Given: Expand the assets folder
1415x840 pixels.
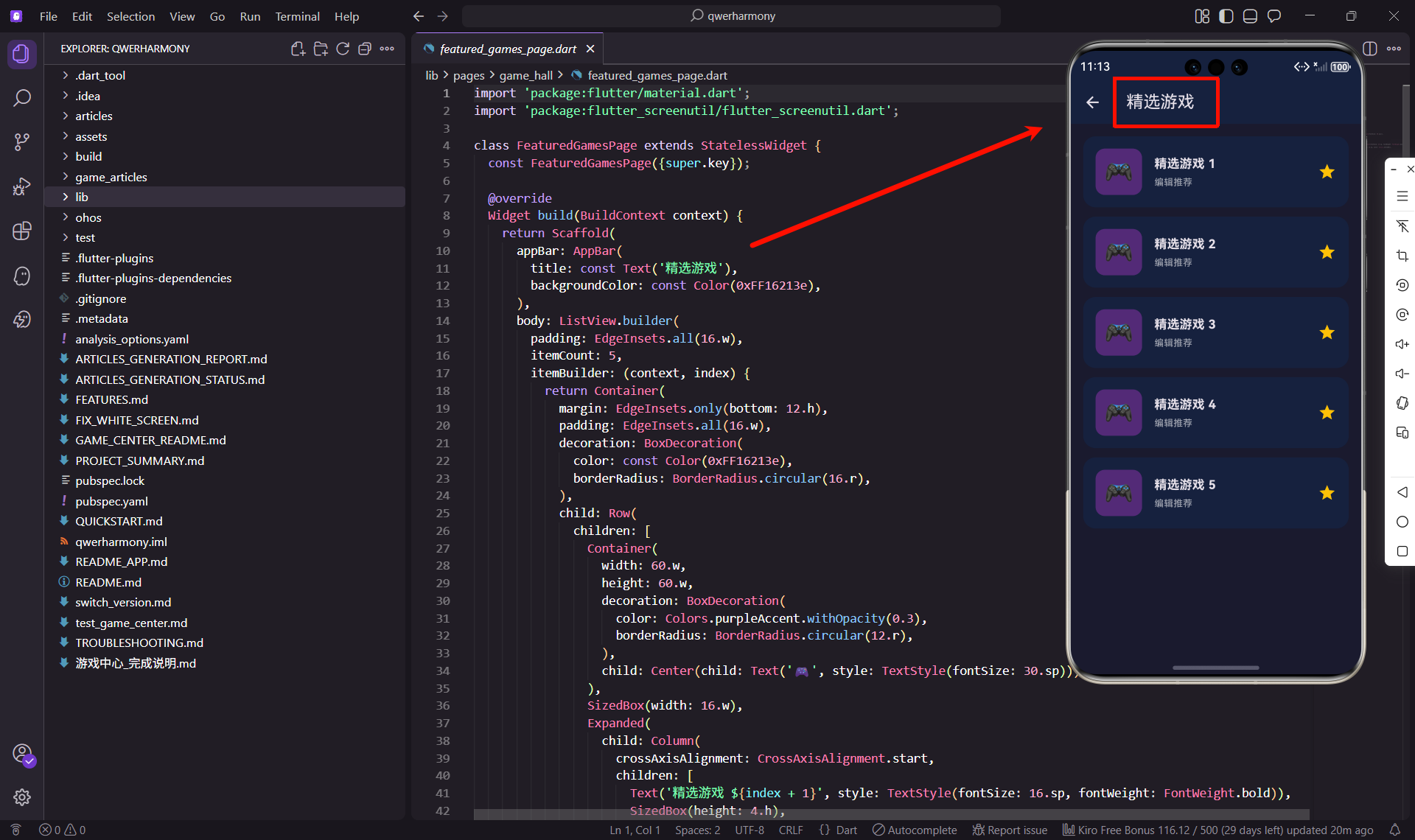Looking at the screenshot, I should [91, 136].
